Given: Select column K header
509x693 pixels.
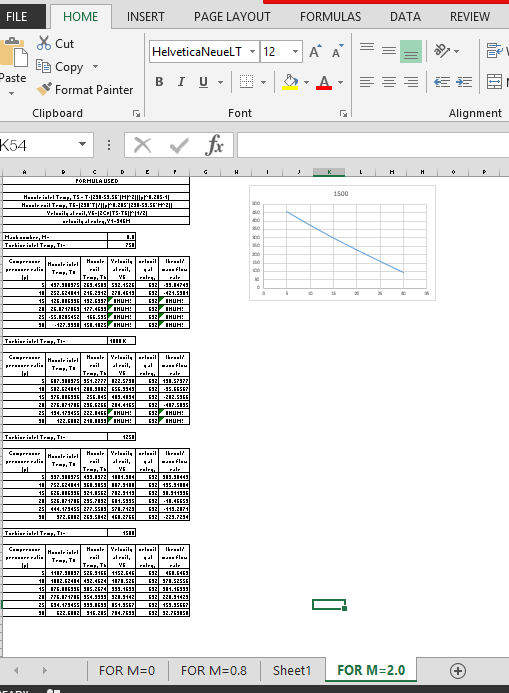Looking at the screenshot, I should click(x=329, y=172).
